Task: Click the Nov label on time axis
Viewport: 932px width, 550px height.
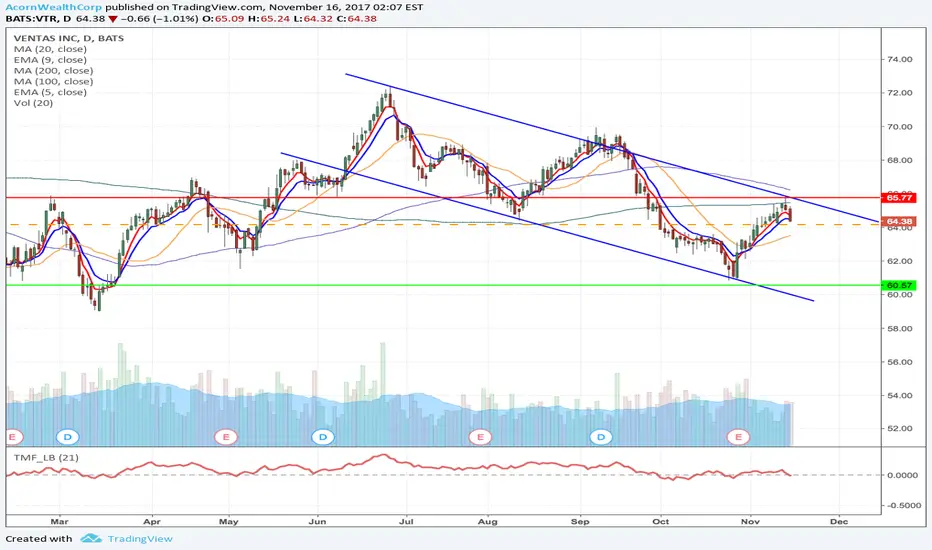Action: (751, 521)
